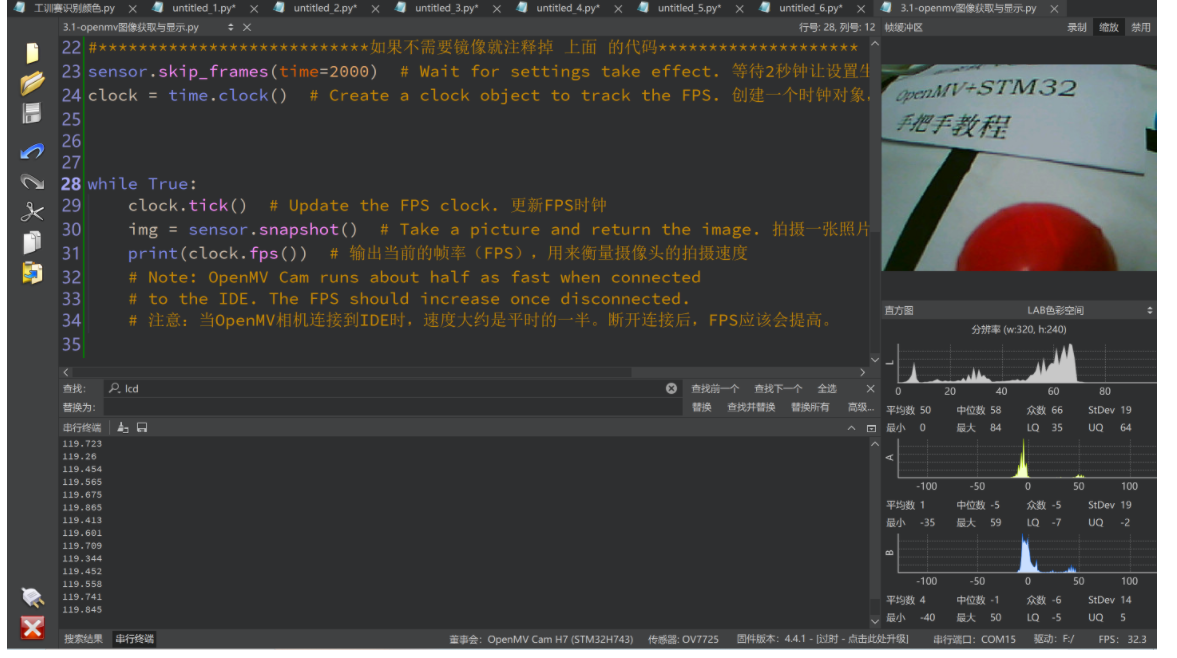Image resolution: width=1177 pixels, height=658 pixels.
Task: Collapse serial terminal with up caret
Action: [851, 428]
